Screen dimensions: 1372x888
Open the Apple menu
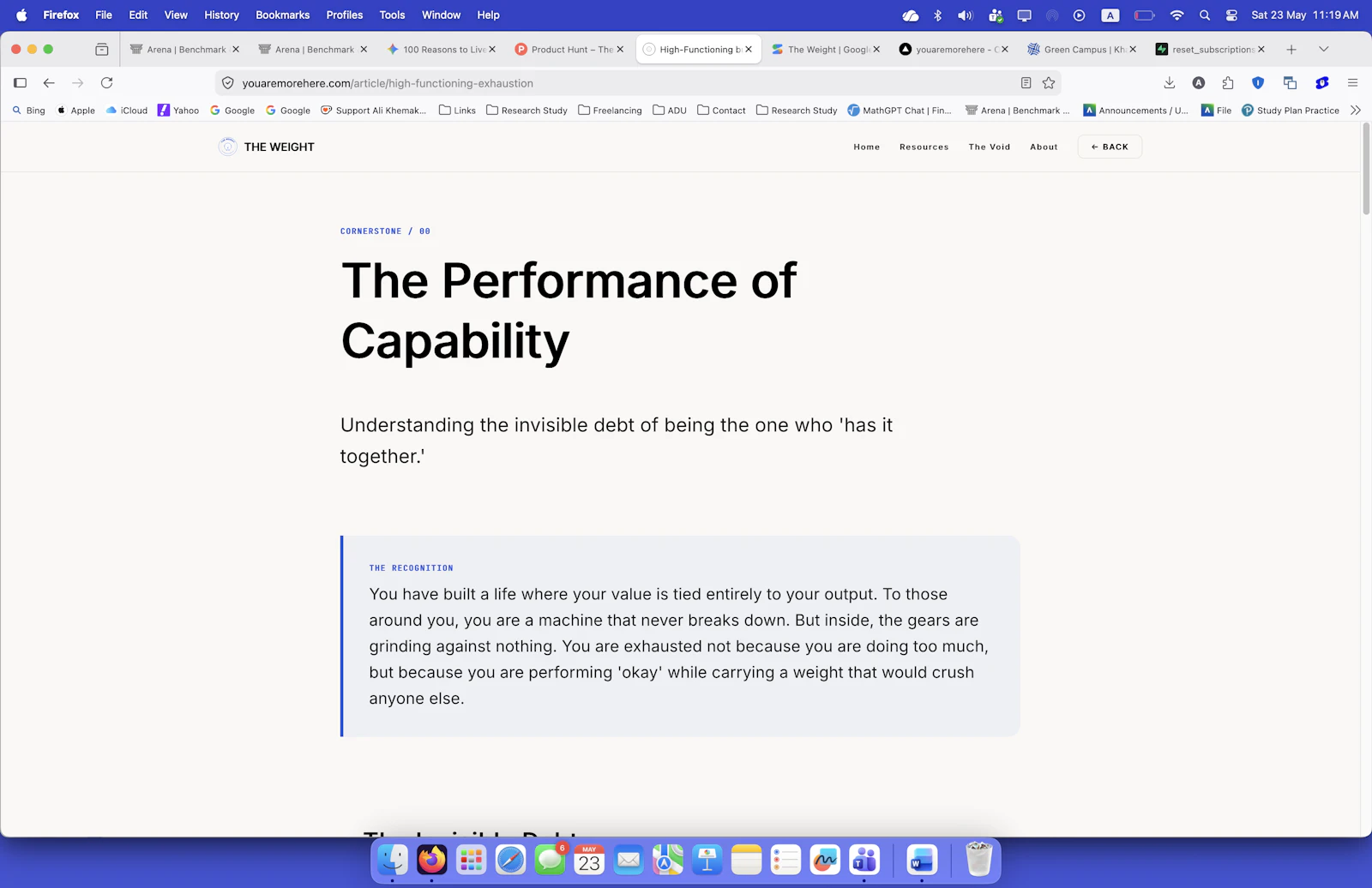(x=21, y=15)
